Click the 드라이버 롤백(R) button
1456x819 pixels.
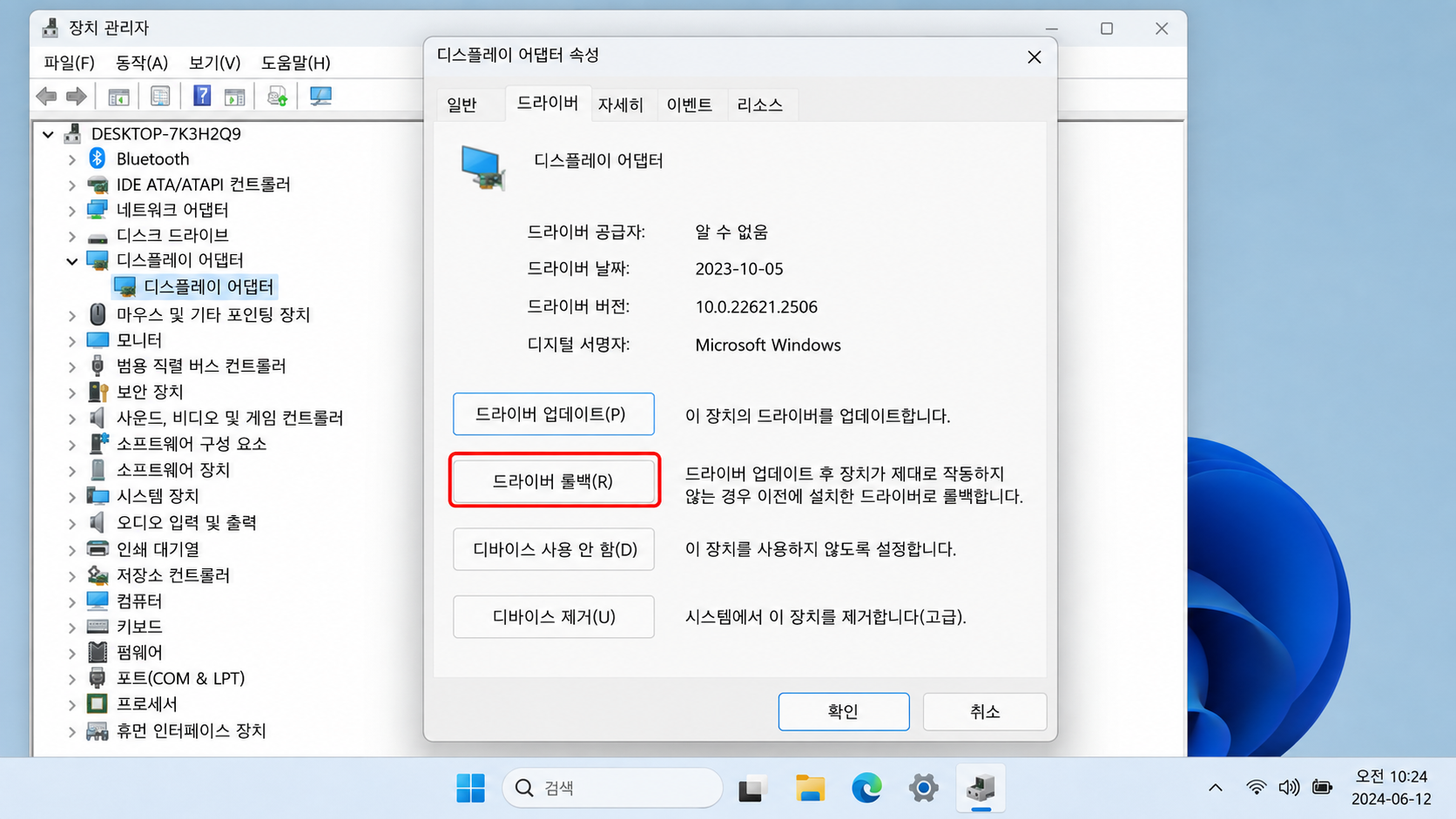click(x=553, y=481)
